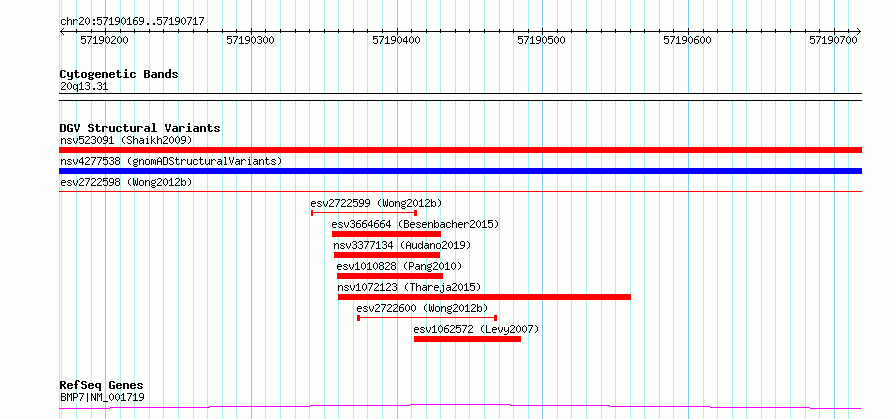Click the chr20:57190169..57190717 region label

(x=132, y=22)
